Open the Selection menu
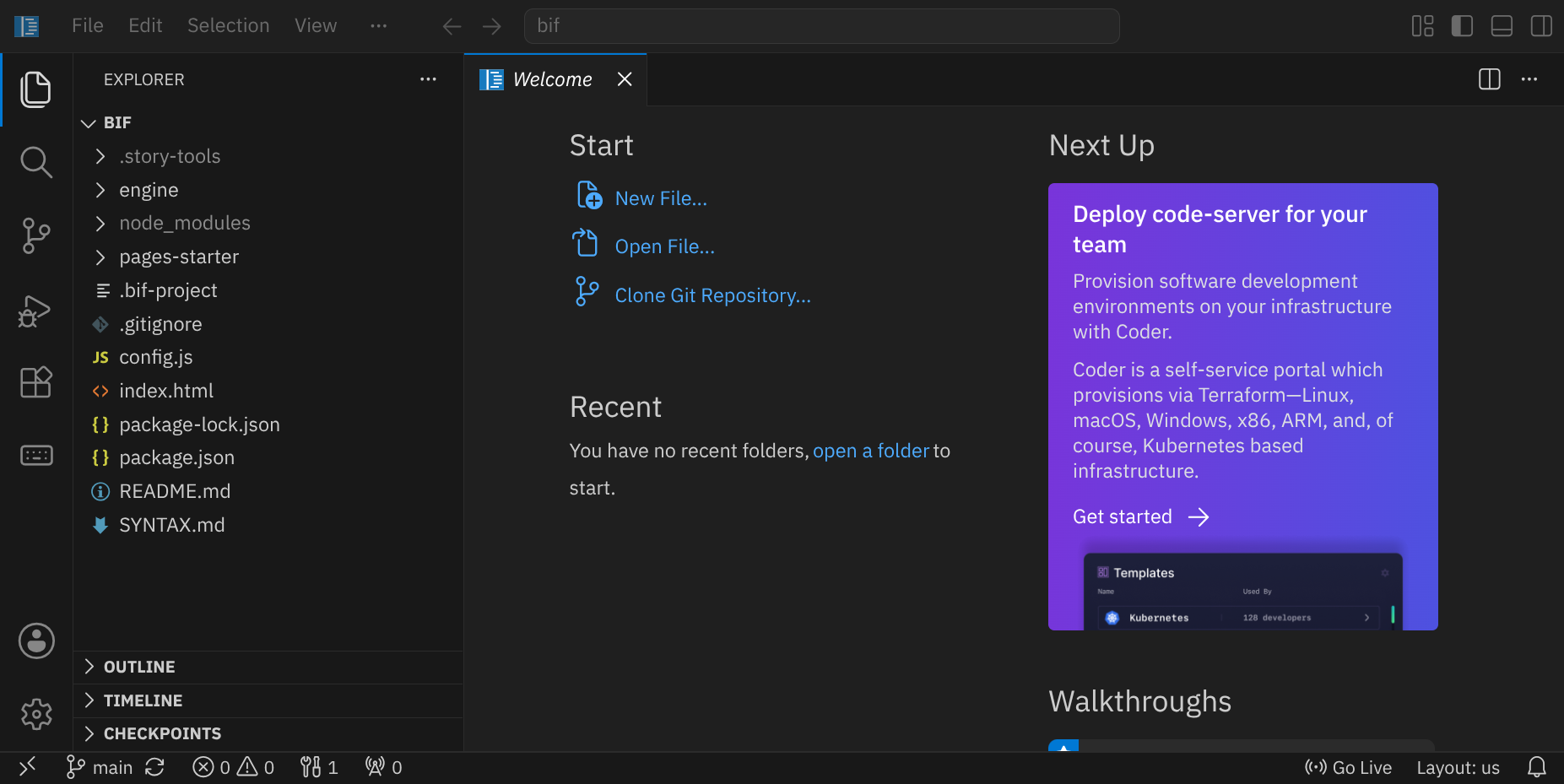This screenshot has height=784, width=1564. (x=229, y=26)
